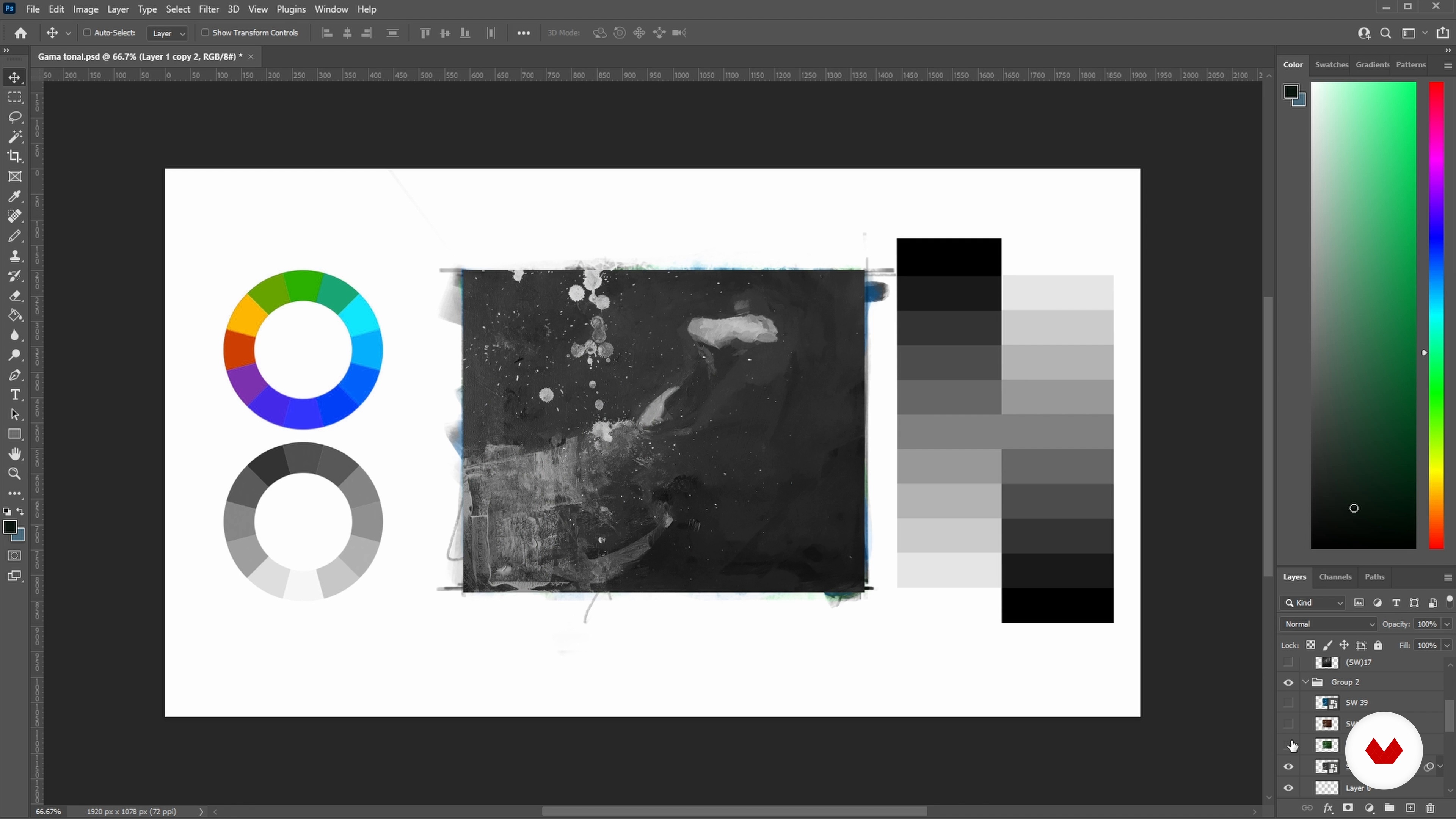Enable Show Transform Controls checkbox
Viewport: 1456px width, 819px height.
click(x=205, y=33)
